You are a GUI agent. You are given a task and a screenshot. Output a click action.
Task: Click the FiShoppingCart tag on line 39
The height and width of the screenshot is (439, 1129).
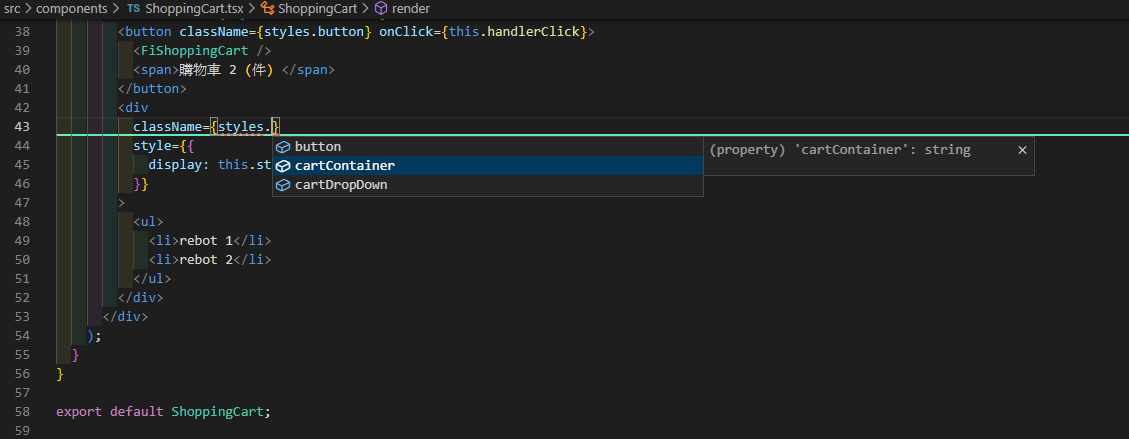click(206, 51)
